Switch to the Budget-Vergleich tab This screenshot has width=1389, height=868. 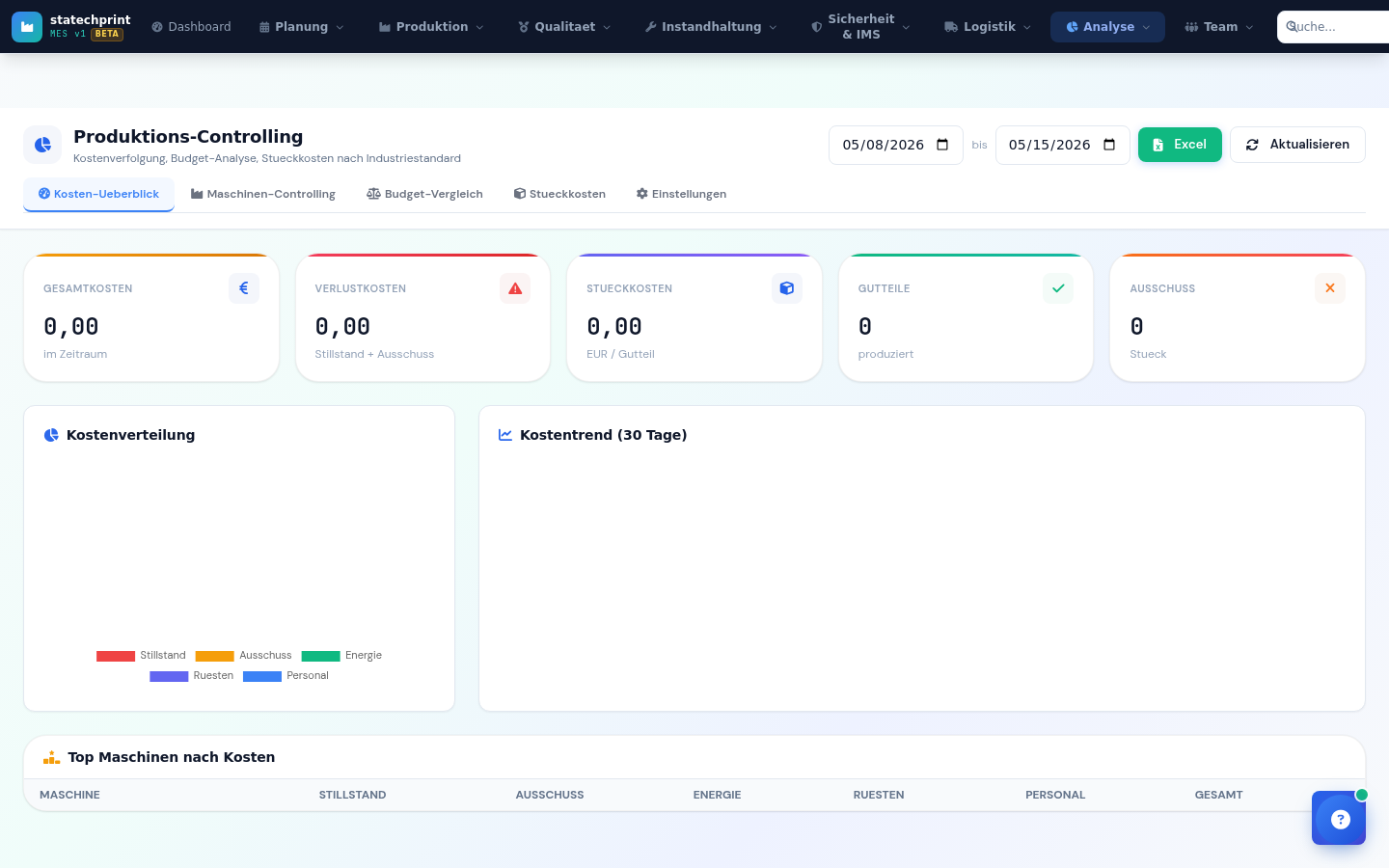pyautogui.click(x=424, y=194)
